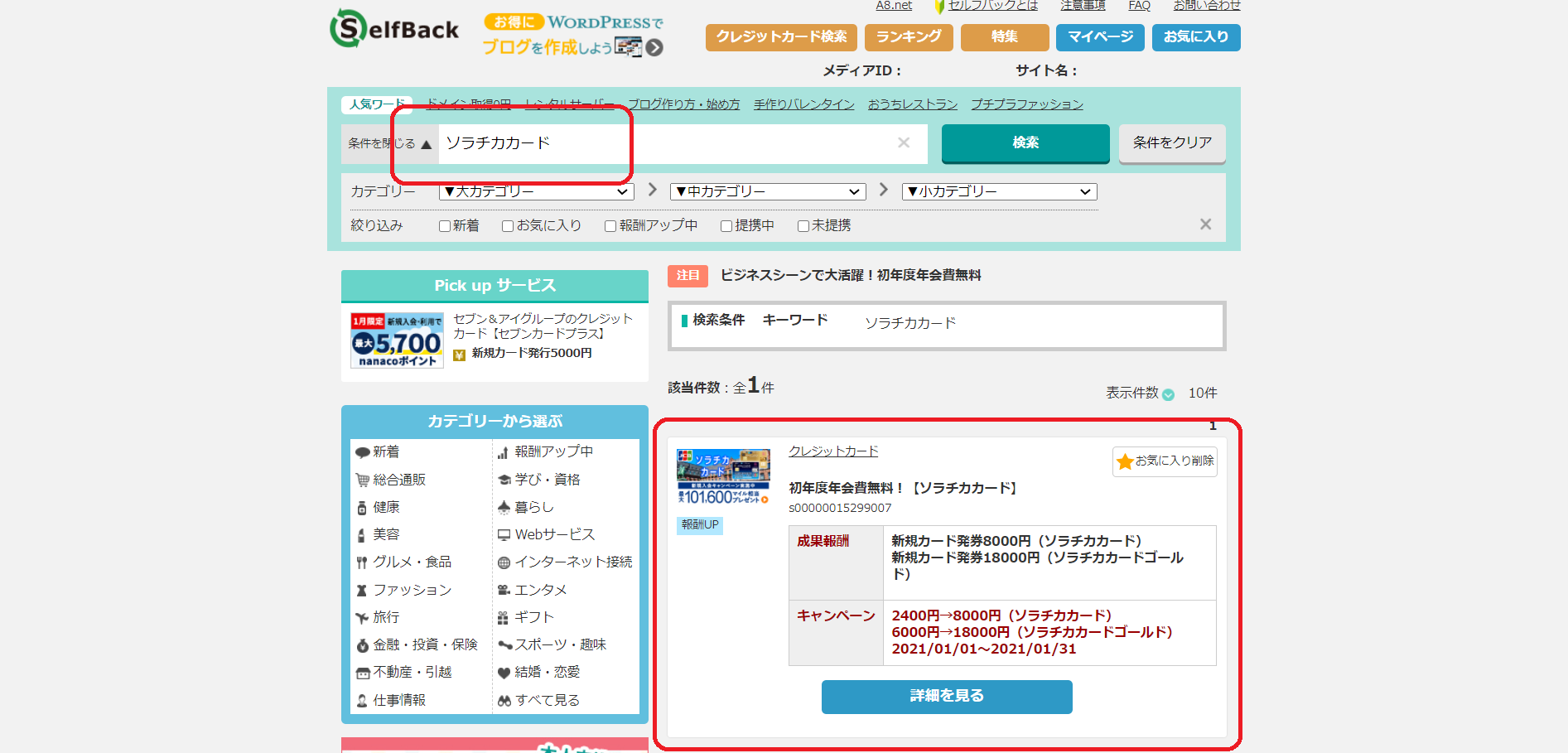Select the 旅行 airplane icon
This screenshot has height=753, width=1568.
pyautogui.click(x=362, y=618)
